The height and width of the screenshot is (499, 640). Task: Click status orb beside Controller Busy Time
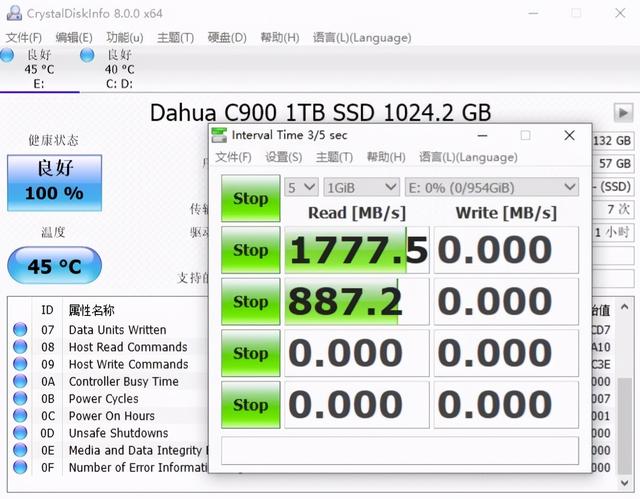pyautogui.click(x=20, y=381)
